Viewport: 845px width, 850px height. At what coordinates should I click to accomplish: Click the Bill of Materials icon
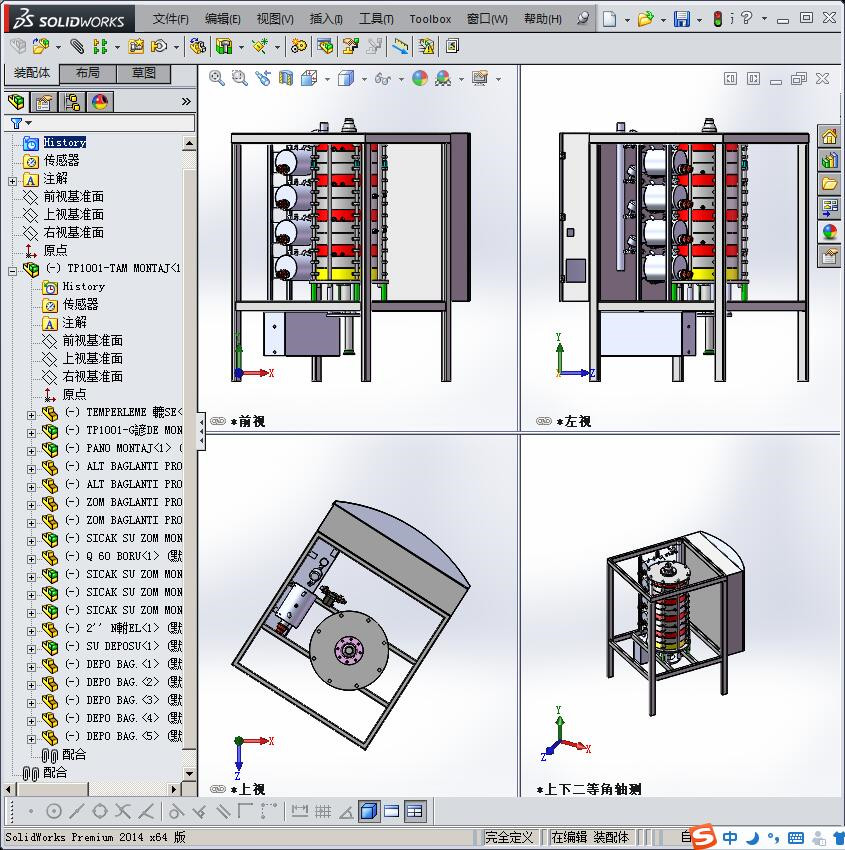(325, 47)
